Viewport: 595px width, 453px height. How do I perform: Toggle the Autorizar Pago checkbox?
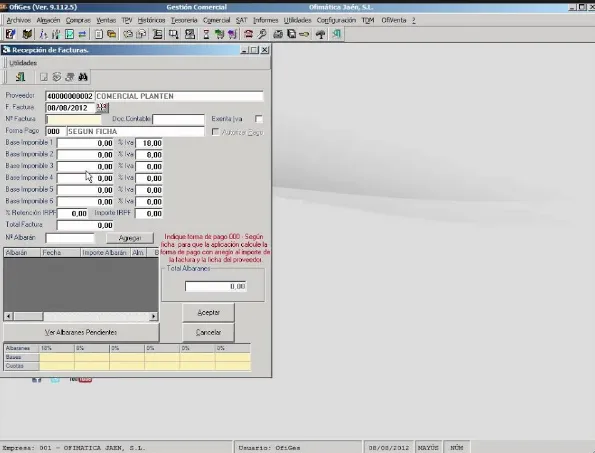(x=216, y=132)
